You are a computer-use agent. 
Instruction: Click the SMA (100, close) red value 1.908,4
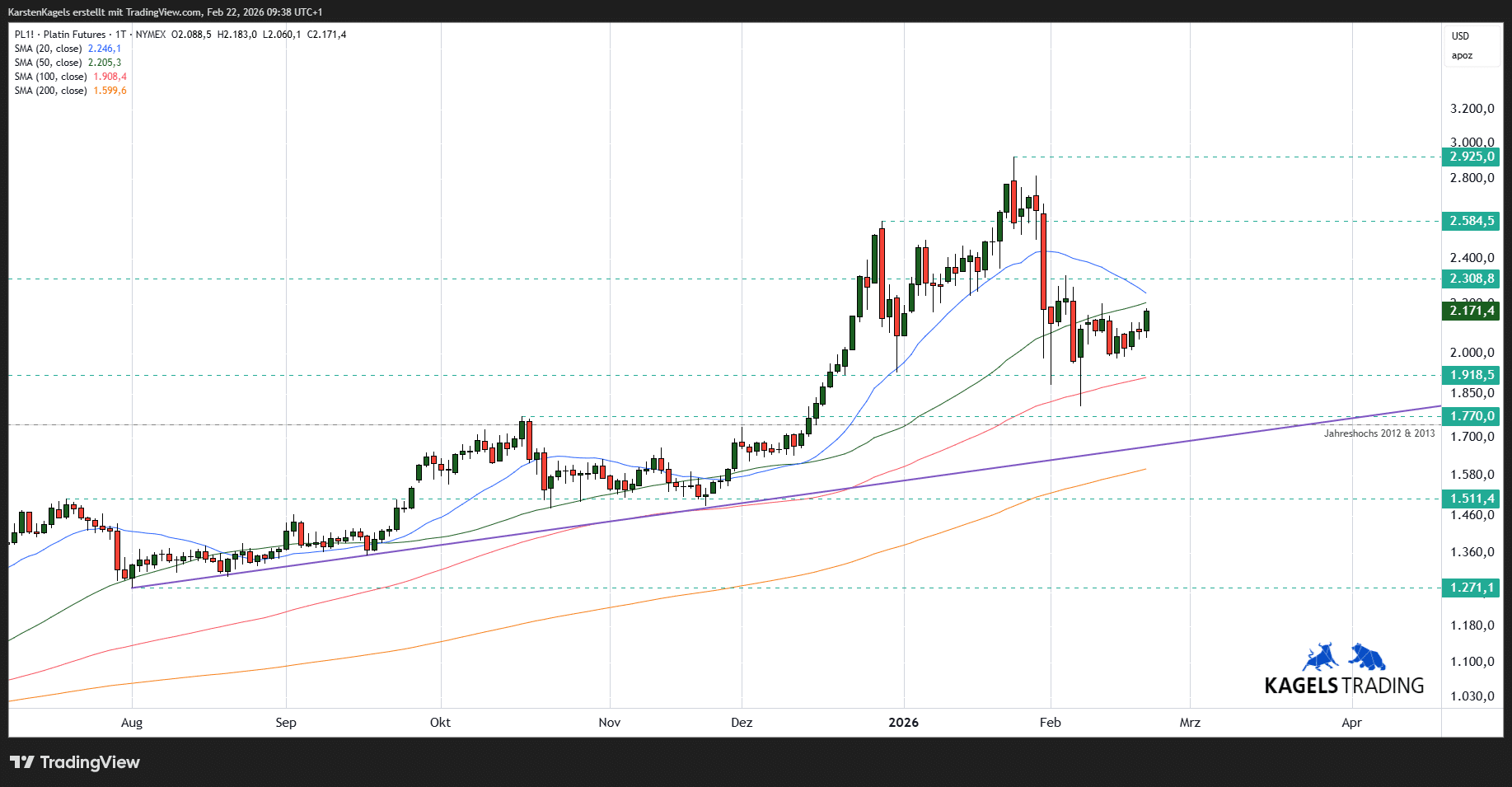[110, 77]
